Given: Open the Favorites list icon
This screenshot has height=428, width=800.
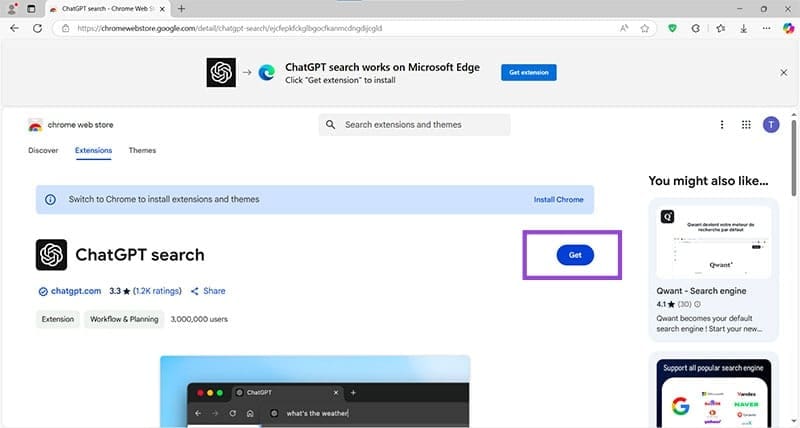Looking at the screenshot, I should click(720, 29).
